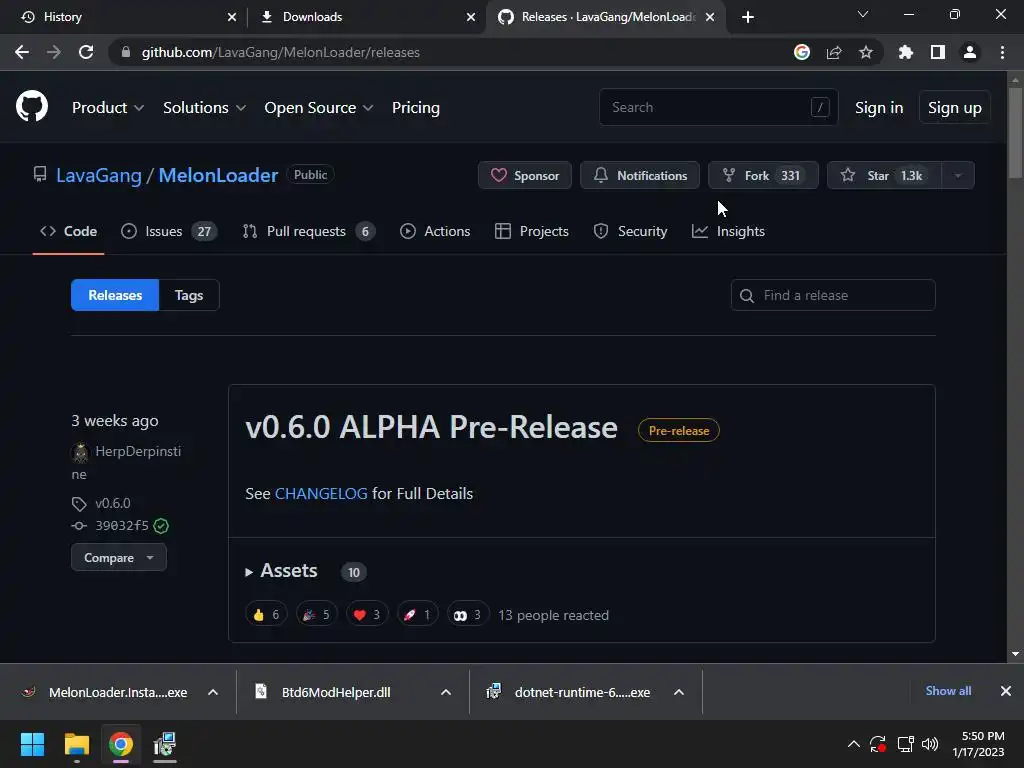Close the downloads bar

pos(1006,691)
